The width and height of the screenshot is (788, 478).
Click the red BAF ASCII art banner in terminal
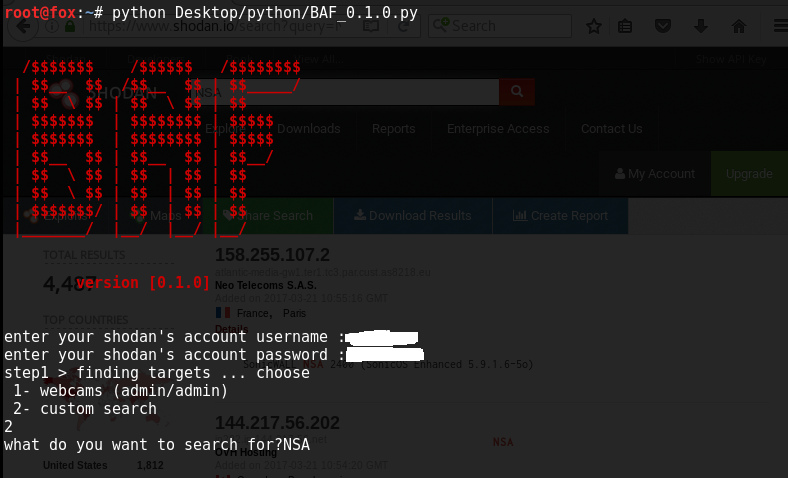[157, 148]
